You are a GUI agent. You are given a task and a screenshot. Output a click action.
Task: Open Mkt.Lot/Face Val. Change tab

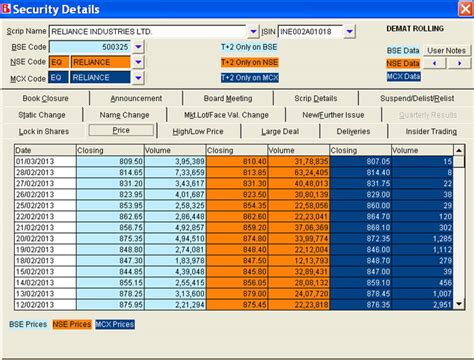tap(226, 115)
